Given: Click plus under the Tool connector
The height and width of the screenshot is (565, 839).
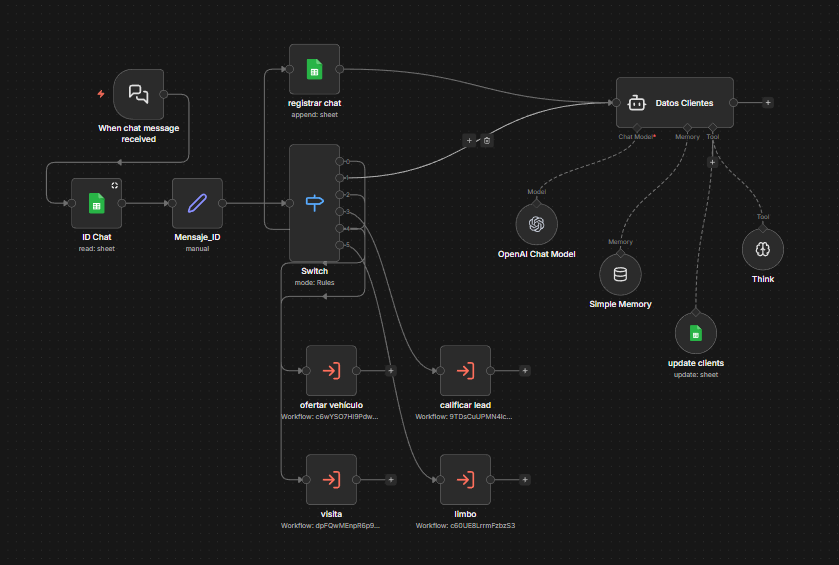Looking at the screenshot, I should coord(712,161).
